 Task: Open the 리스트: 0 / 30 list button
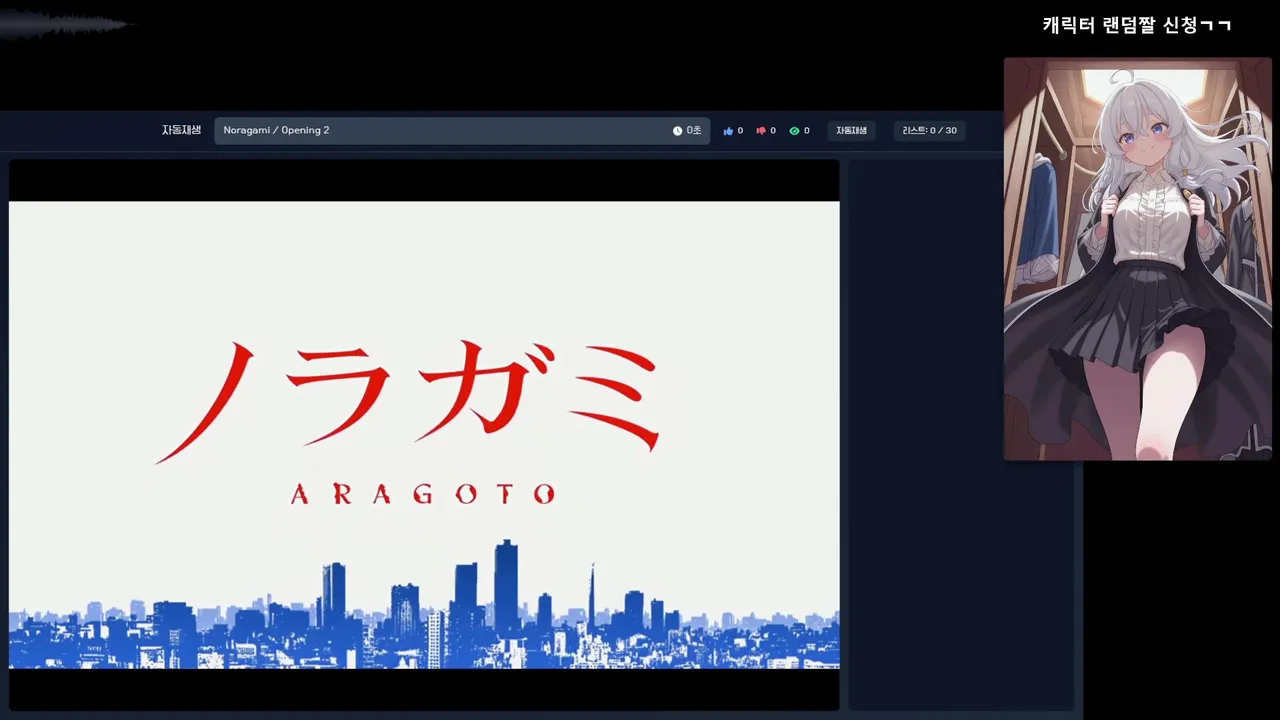point(930,131)
